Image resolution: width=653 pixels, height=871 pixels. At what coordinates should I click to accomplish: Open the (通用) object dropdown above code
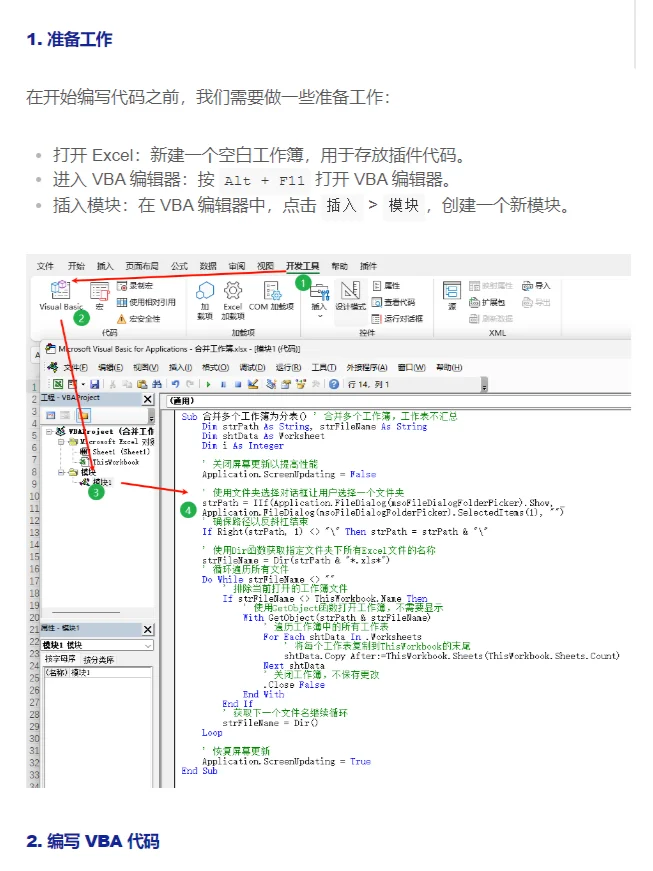[x=399, y=401]
